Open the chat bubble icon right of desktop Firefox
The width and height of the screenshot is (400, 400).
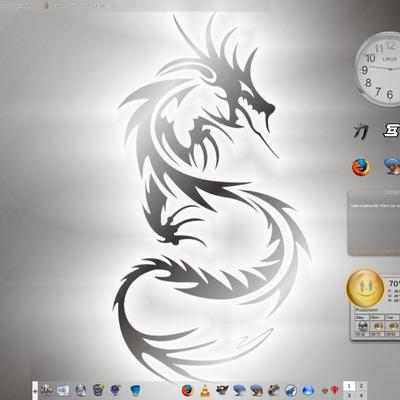click(x=393, y=166)
